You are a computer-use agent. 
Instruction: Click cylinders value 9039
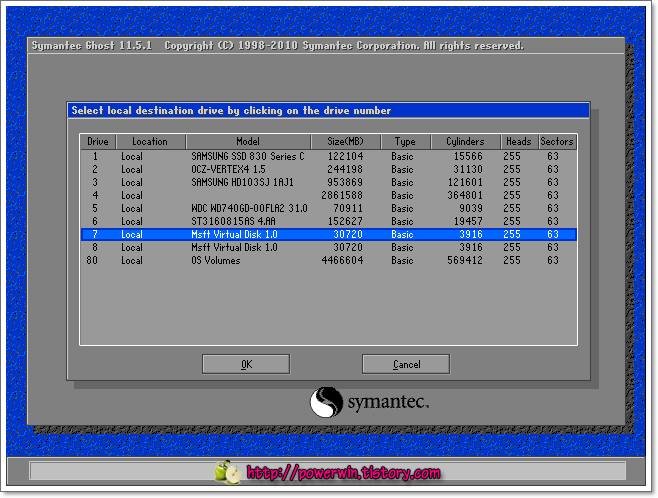[x=471, y=209]
